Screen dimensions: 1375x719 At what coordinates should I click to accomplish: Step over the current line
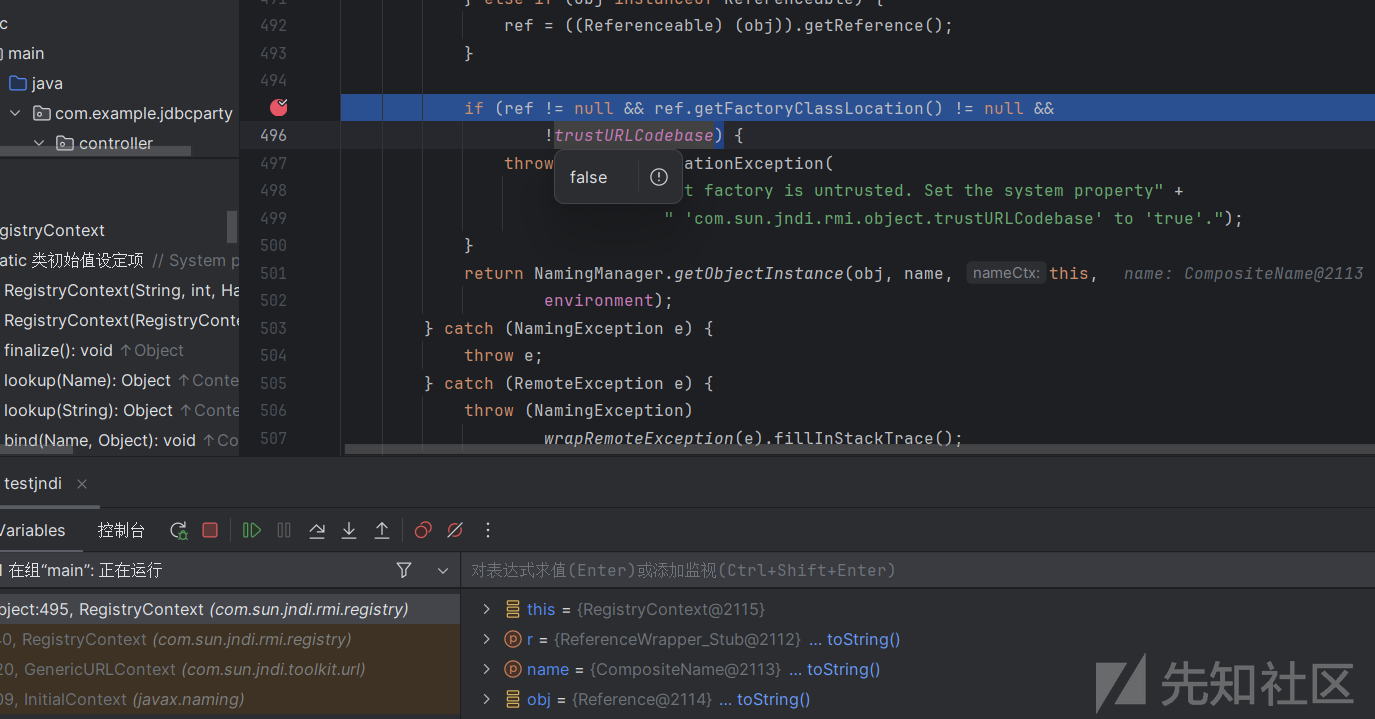pos(317,530)
